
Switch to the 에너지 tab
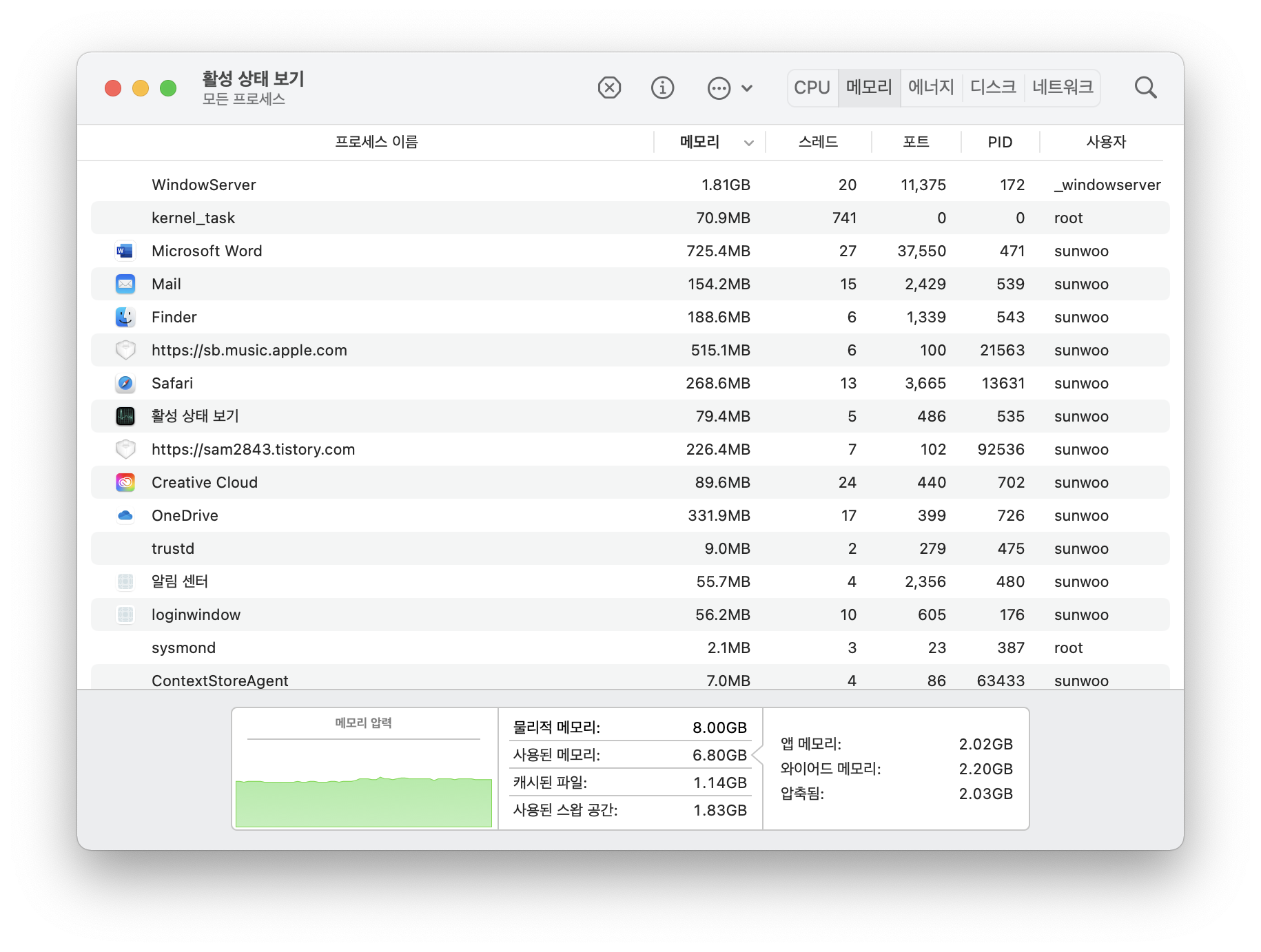[931, 87]
